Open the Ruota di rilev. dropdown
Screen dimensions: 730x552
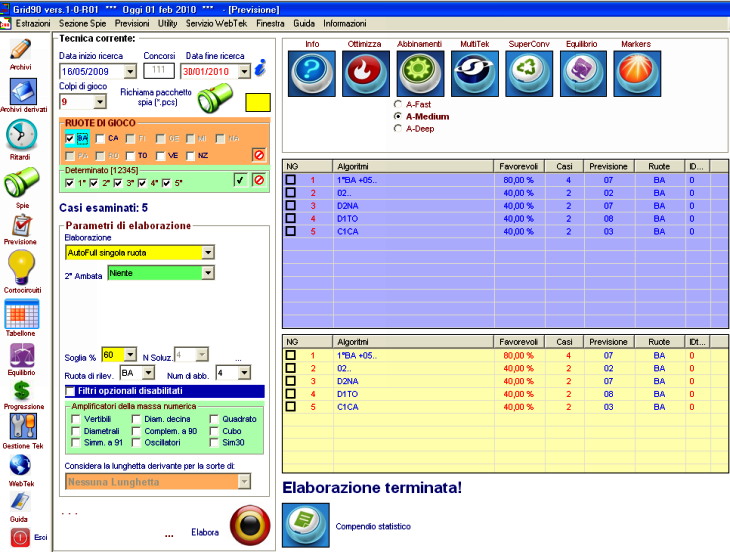click(148, 372)
